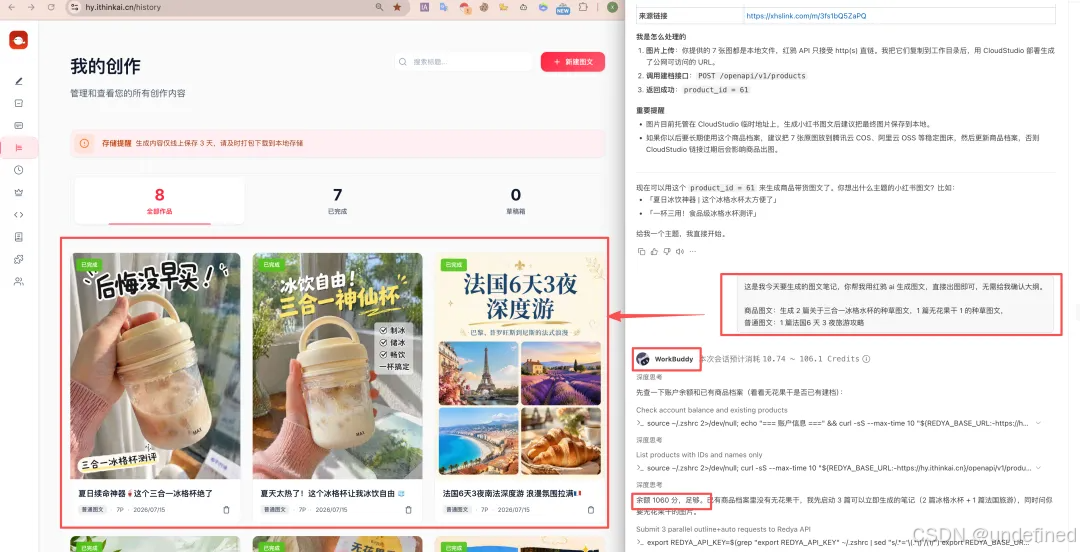The width and height of the screenshot is (1080, 552).
Task: Switch to the 已完成 tab showing 7
Action: pyautogui.click(x=338, y=201)
